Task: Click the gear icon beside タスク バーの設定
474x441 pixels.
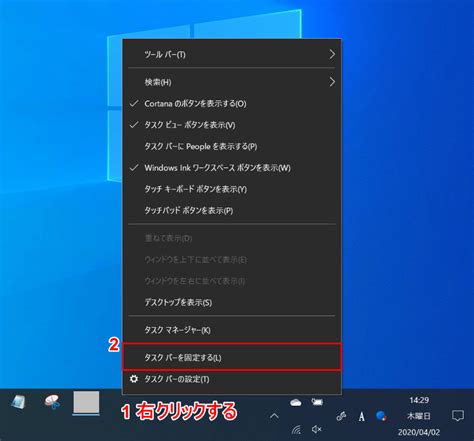Action: coord(134,379)
